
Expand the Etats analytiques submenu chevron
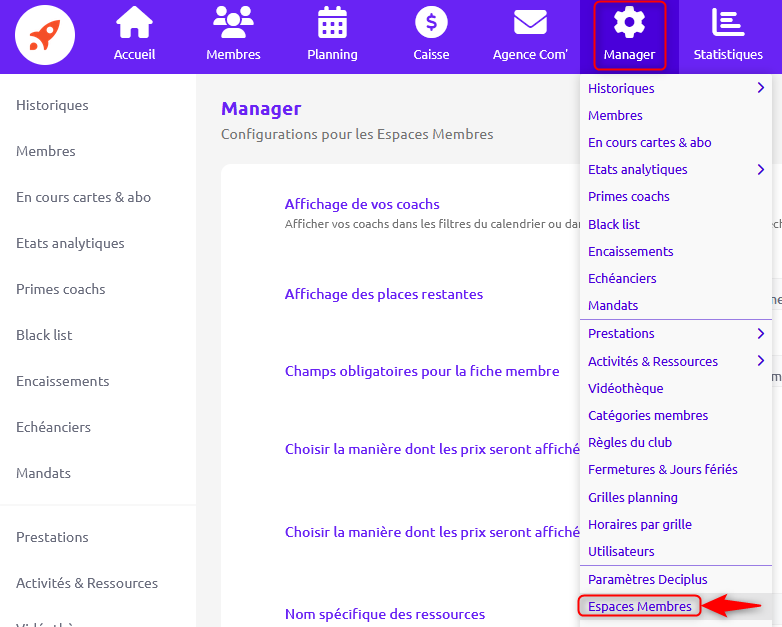pyautogui.click(x=761, y=170)
